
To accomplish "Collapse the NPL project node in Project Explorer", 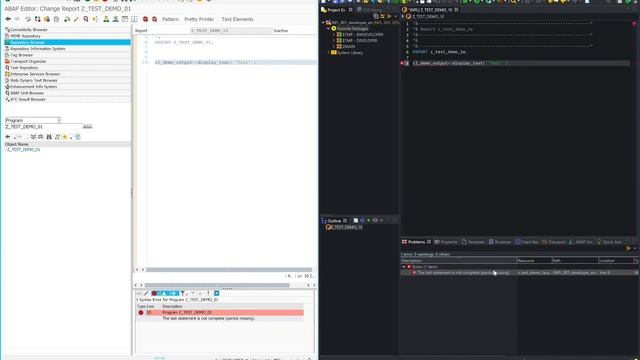I will (323, 23).
